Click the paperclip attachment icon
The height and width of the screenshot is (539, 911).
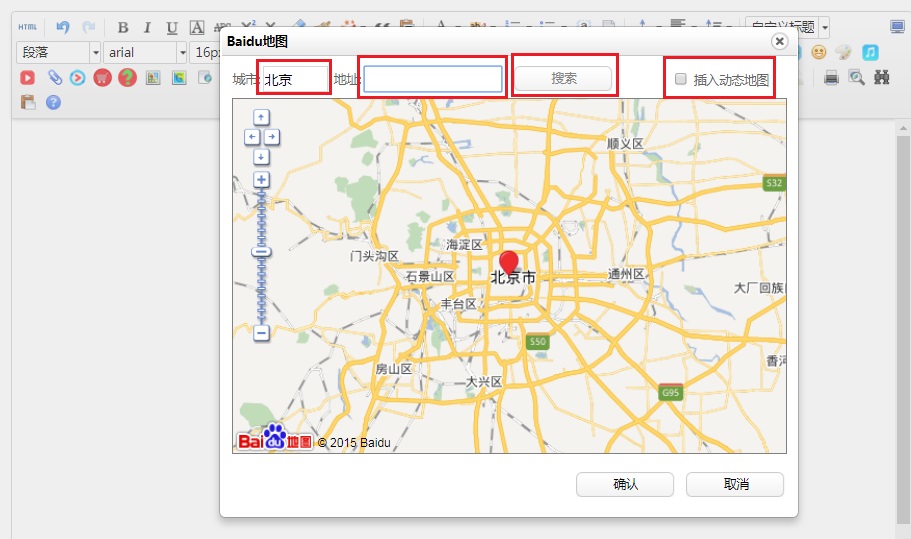[54, 77]
